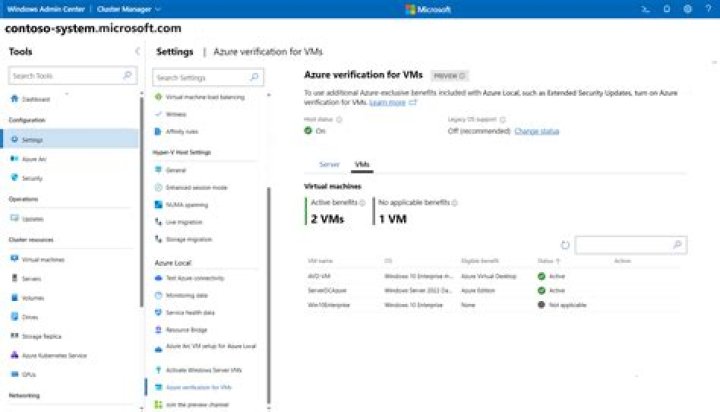Select the Win10Enterprise VM row name
The width and height of the screenshot is (720, 412).
tap(328, 305)
